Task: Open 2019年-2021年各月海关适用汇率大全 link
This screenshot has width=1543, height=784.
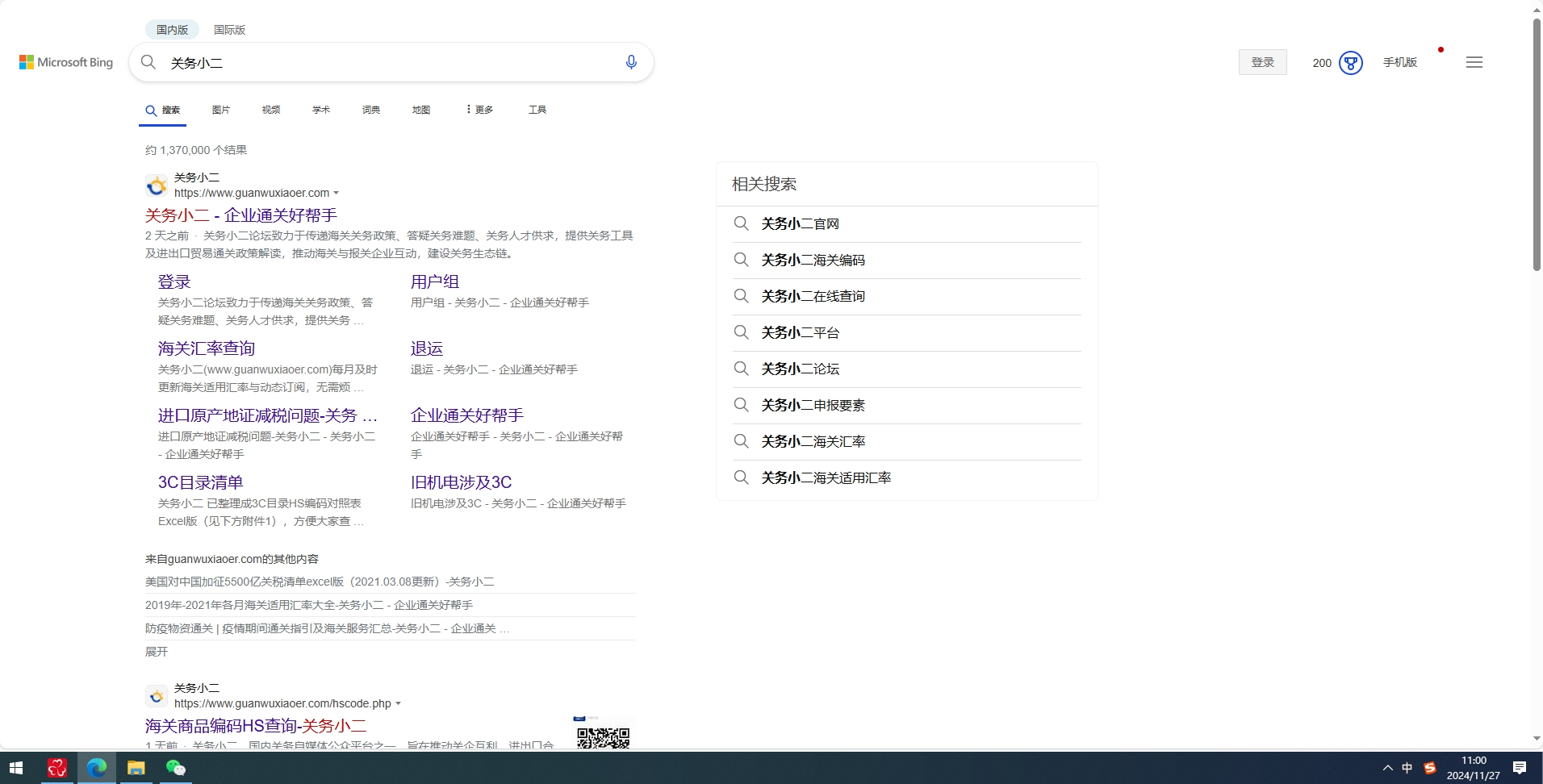Action: click(309, 605)
